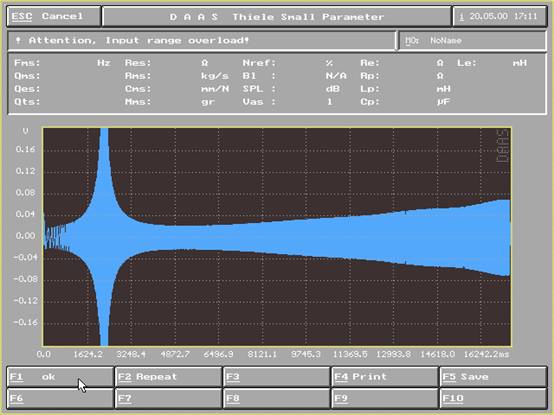Click the blank F6 function button

pos(60,398)
